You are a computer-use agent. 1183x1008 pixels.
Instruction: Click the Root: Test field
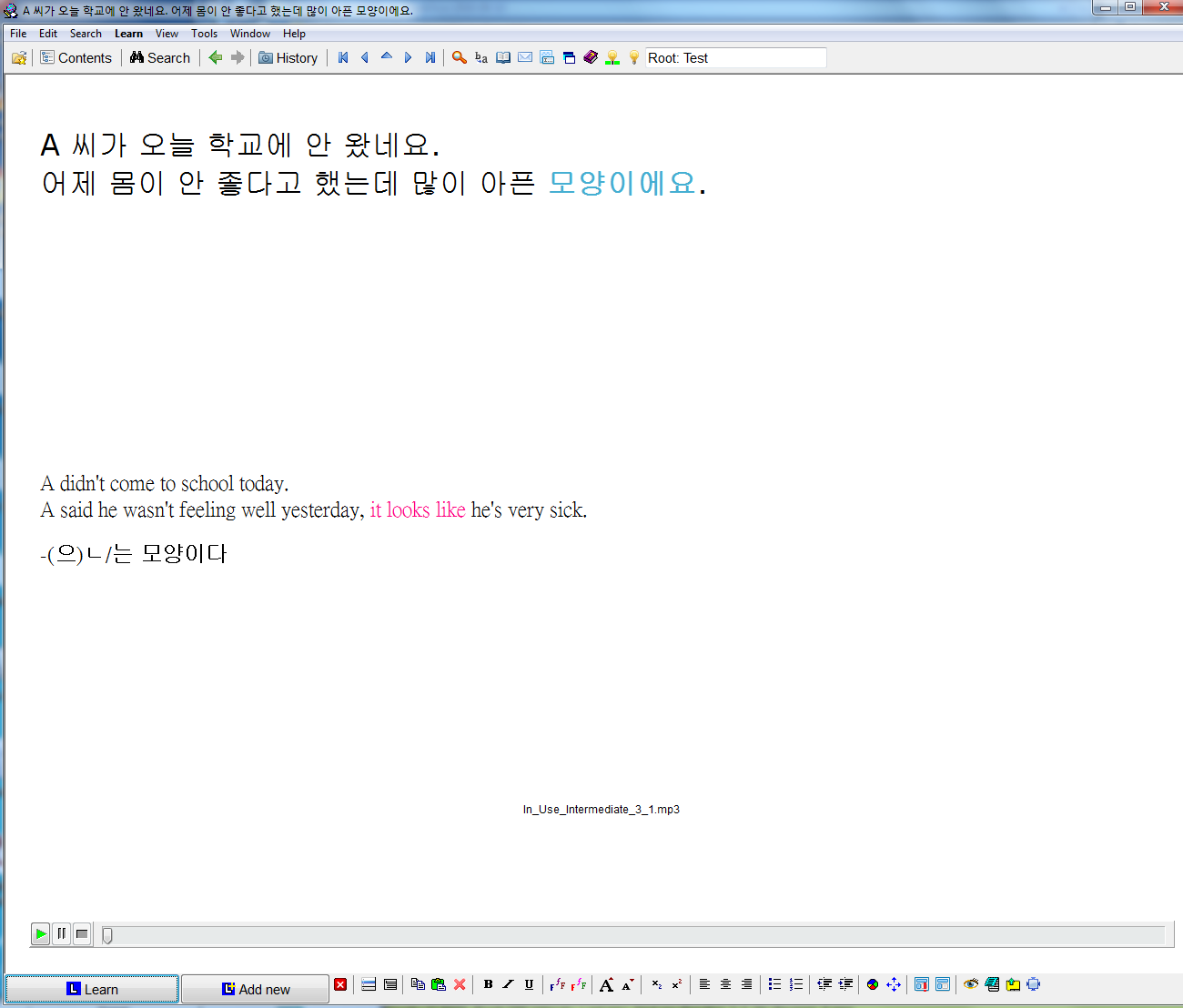pos(735,57)
